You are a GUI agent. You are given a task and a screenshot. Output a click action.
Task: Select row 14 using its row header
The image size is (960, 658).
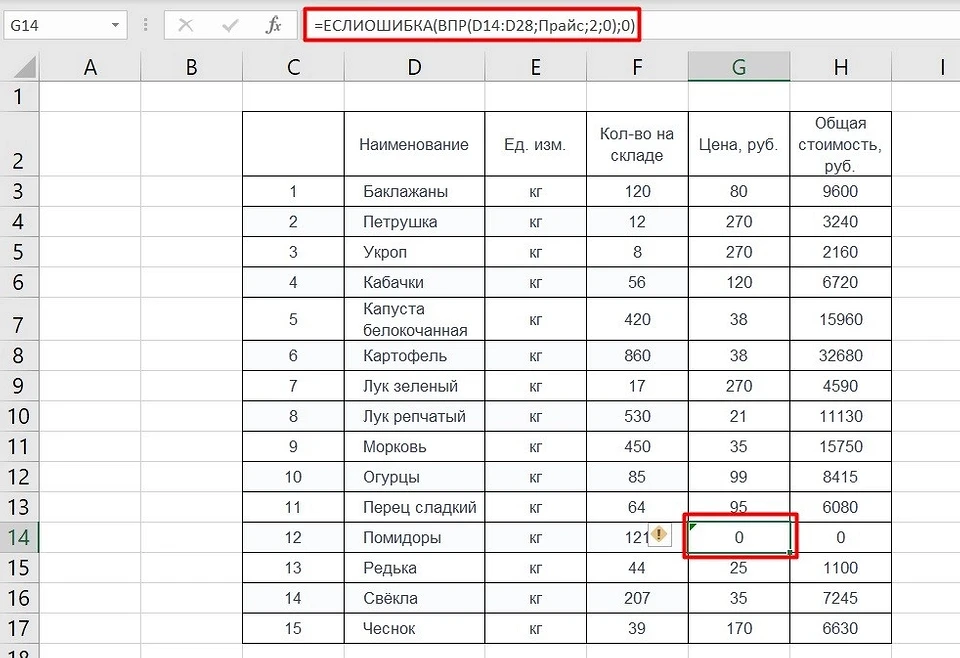tap(21, 538)
